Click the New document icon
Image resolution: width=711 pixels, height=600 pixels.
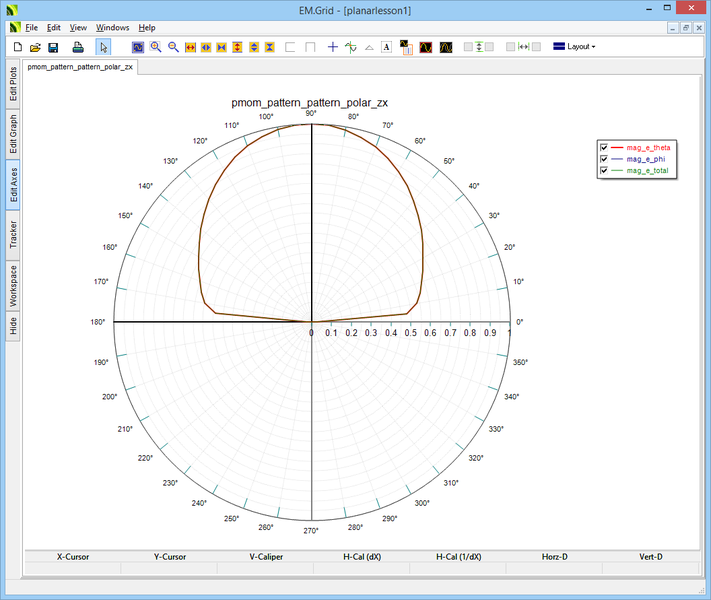coord(17,47)
